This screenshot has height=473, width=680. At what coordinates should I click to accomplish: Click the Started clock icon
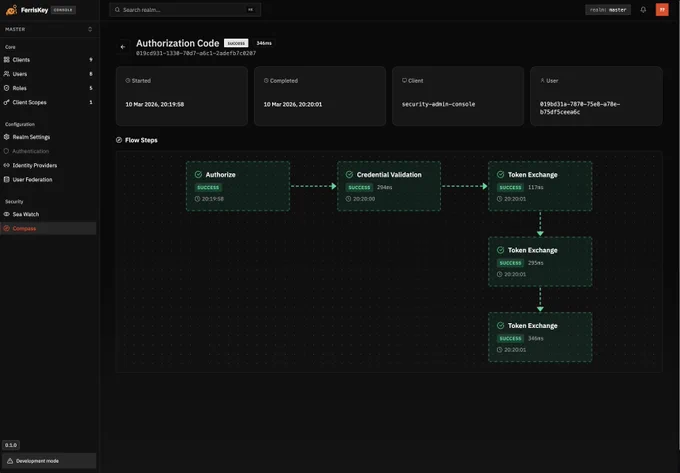tap(128, 81)
